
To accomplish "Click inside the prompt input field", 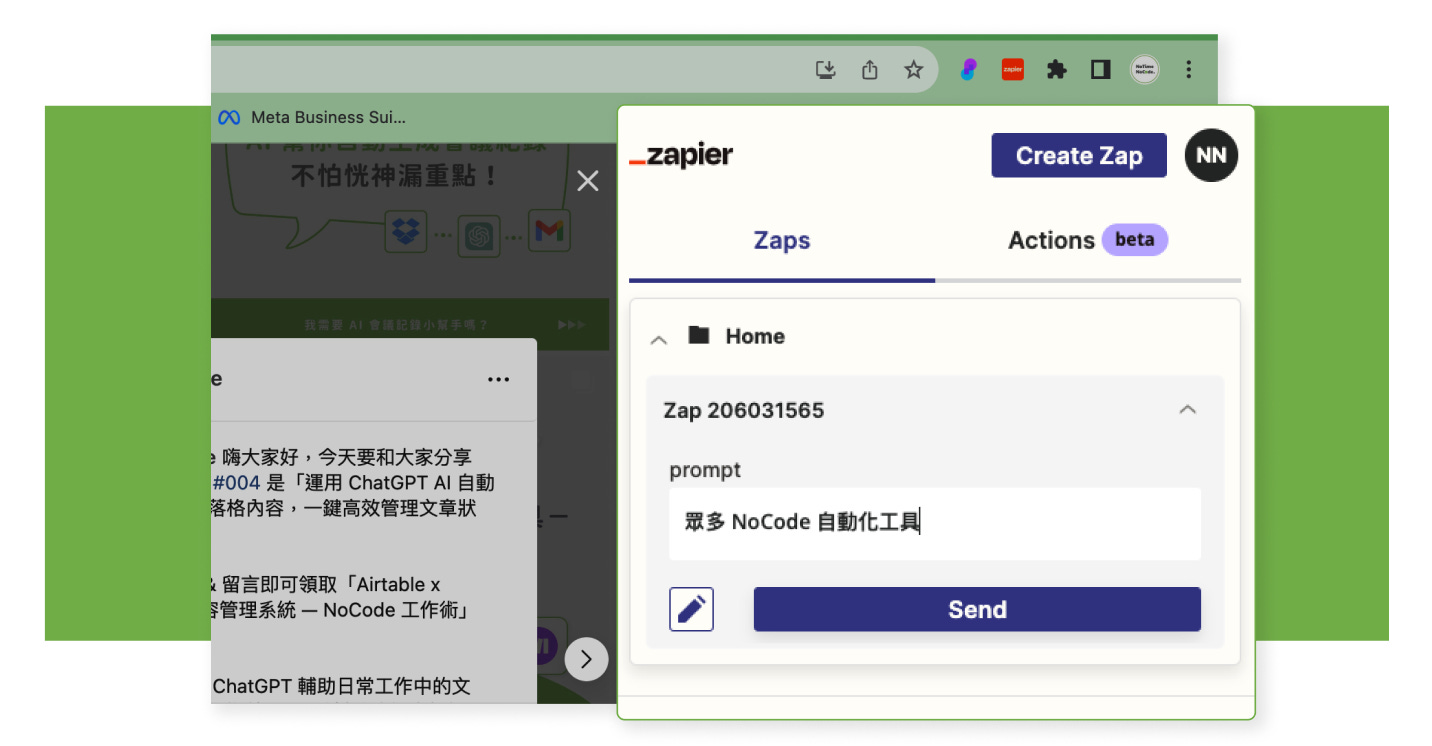I will coord(935,523).
